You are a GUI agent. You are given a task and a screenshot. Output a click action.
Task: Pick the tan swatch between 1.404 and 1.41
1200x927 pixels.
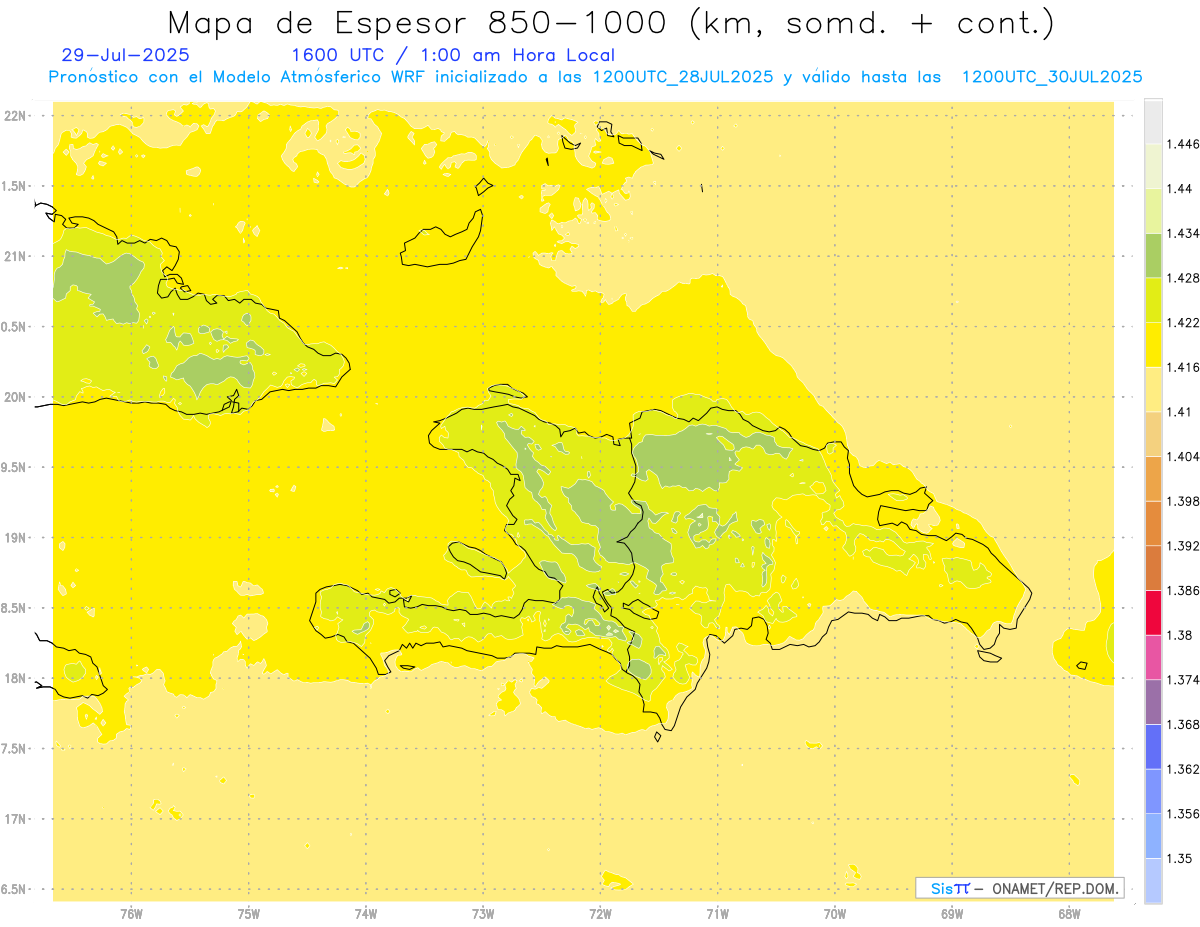(x=1153, y=433)
